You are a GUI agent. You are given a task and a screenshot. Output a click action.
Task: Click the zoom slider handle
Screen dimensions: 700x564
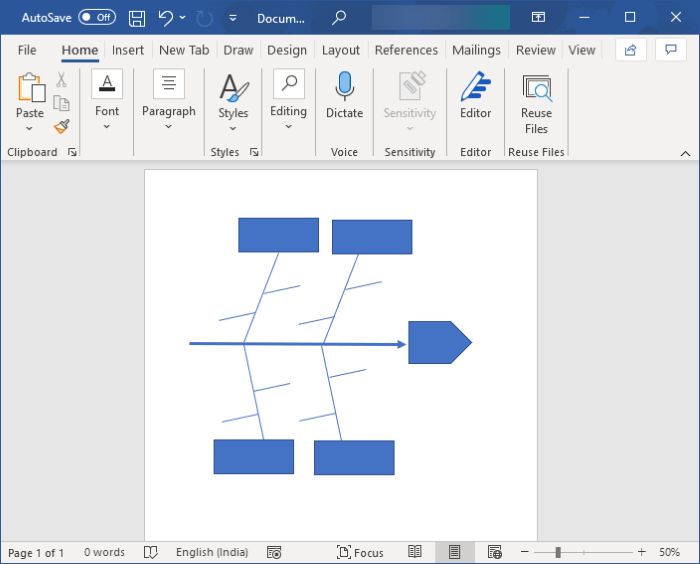[x=558, y=552]
